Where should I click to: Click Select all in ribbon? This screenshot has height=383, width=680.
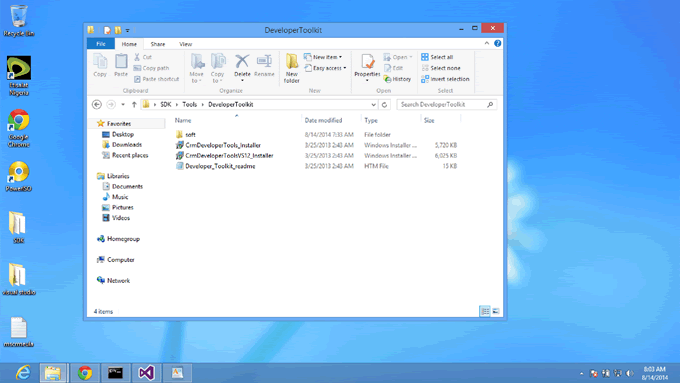[437, 57]
